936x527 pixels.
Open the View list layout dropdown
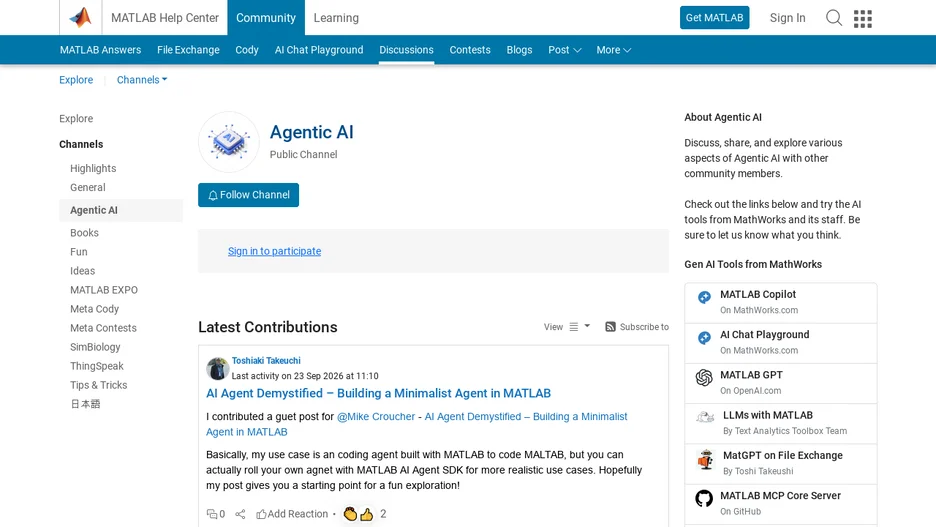pos(579,327)
